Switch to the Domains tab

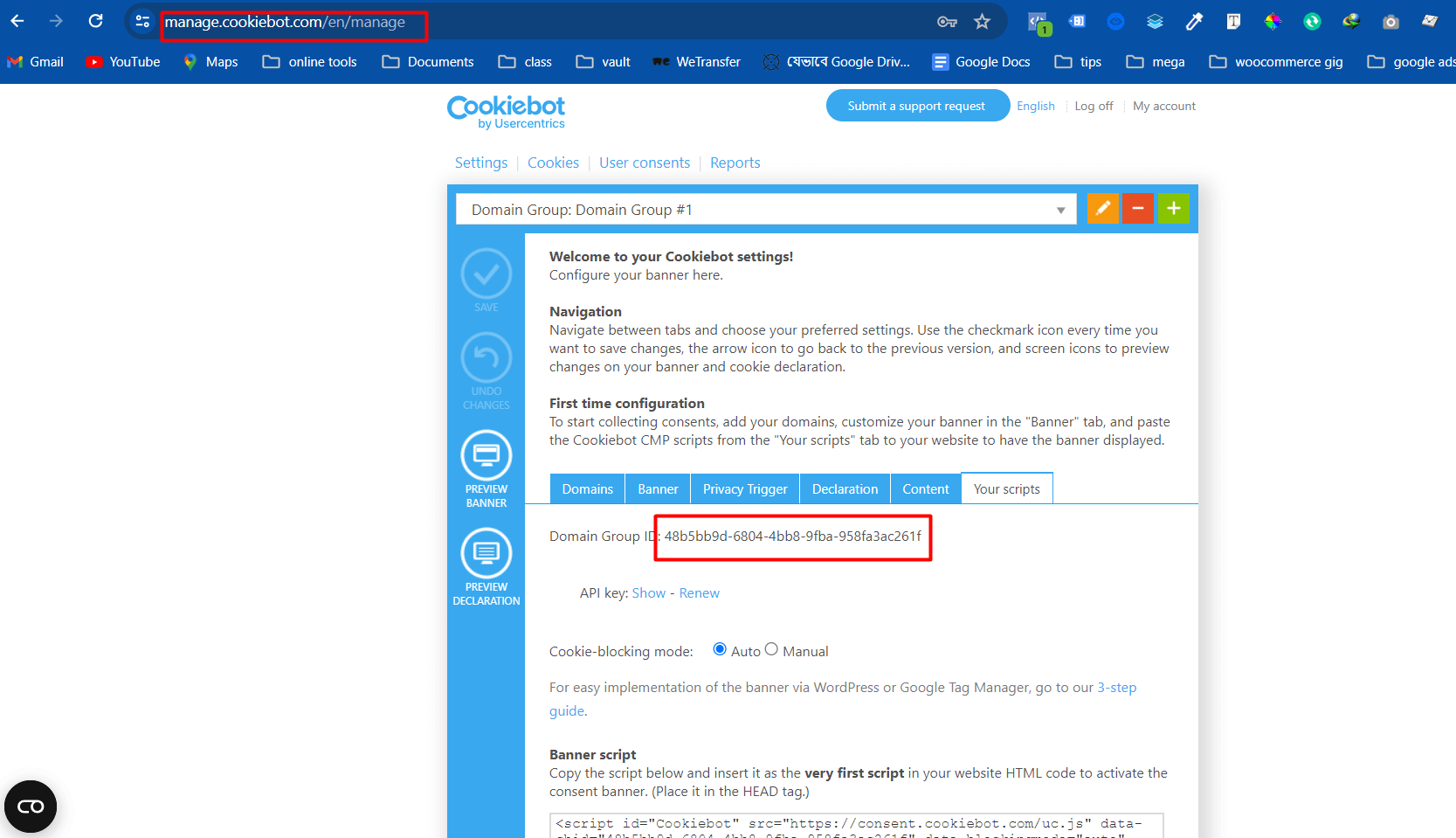[x=588, y=489]
